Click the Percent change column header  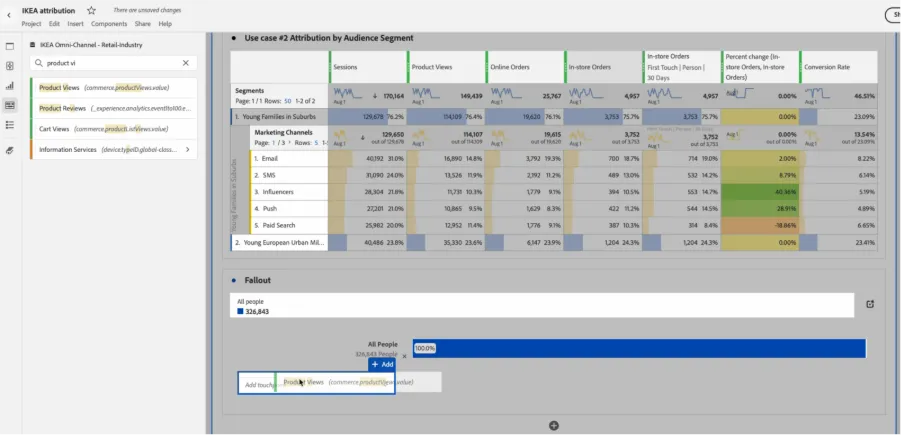coord(760,67)
